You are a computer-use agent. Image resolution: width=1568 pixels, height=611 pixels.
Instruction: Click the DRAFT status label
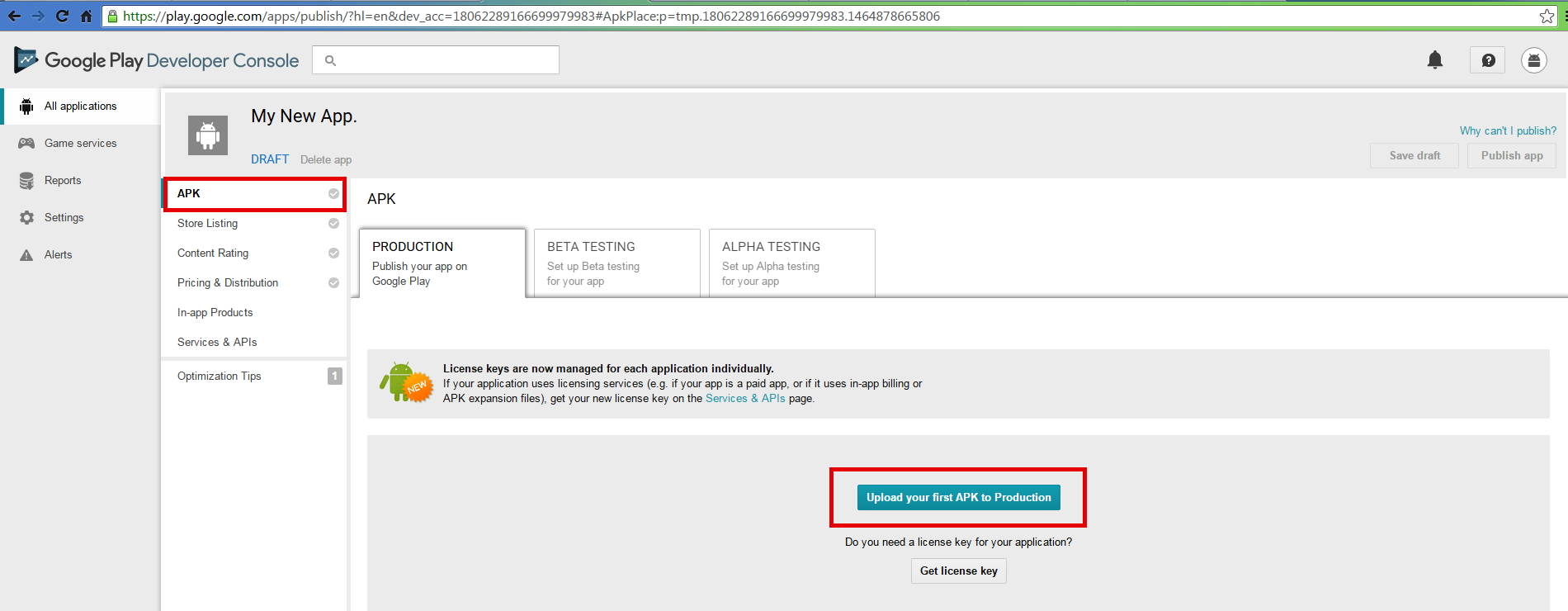[x=270, y=159]
